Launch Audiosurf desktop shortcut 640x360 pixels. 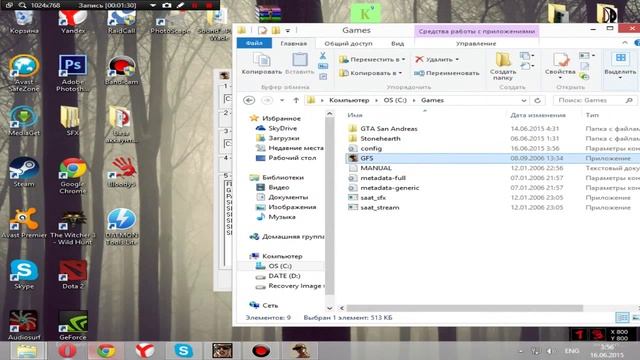(24, 325)
